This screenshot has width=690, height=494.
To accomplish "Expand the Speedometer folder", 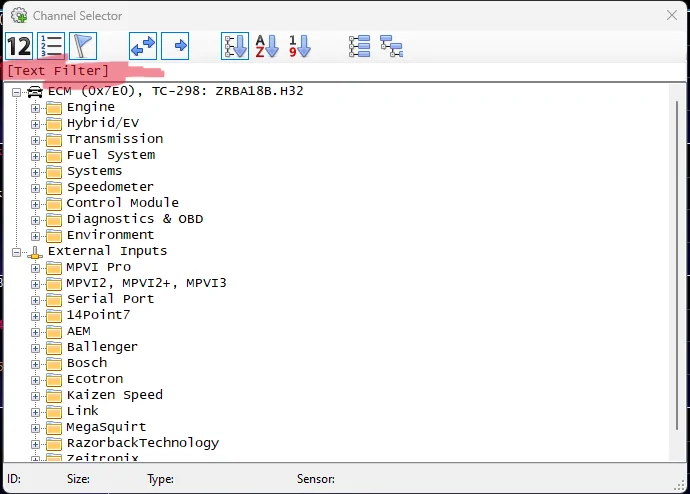I will tap(35, 188).
